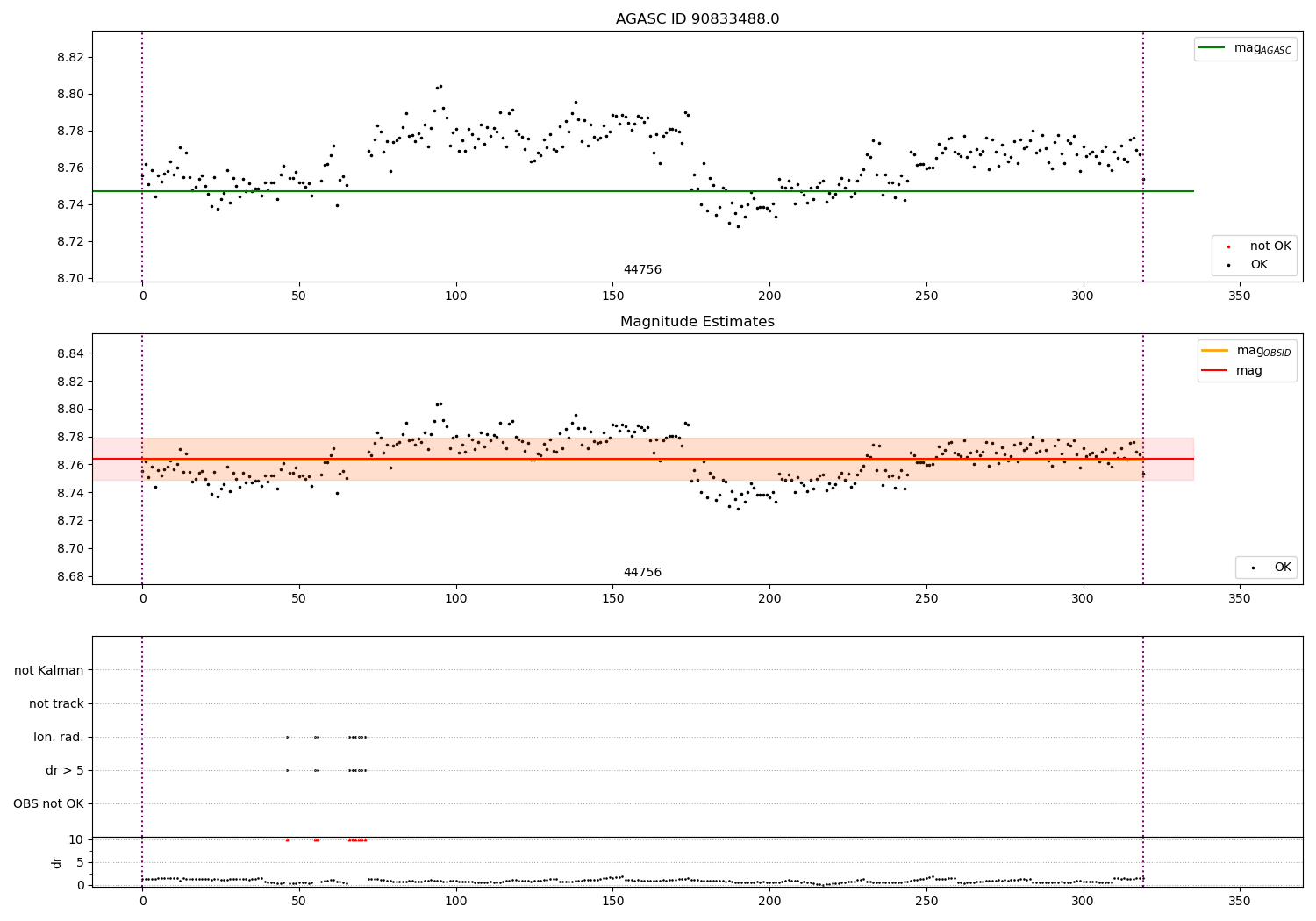This screenshot has height=921, width=1316.
Task: Click the 8.84 tick label on the middle plot
Action: coord(70,353)
